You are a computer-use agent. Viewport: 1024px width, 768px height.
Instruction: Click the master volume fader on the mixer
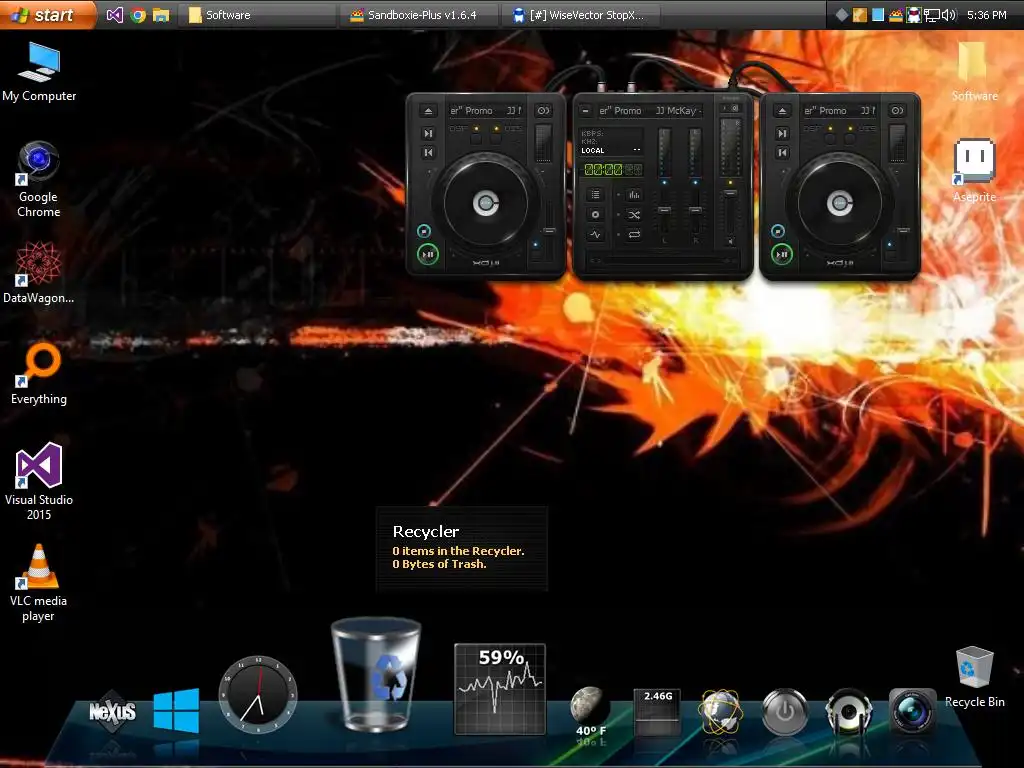pos(730,193)
